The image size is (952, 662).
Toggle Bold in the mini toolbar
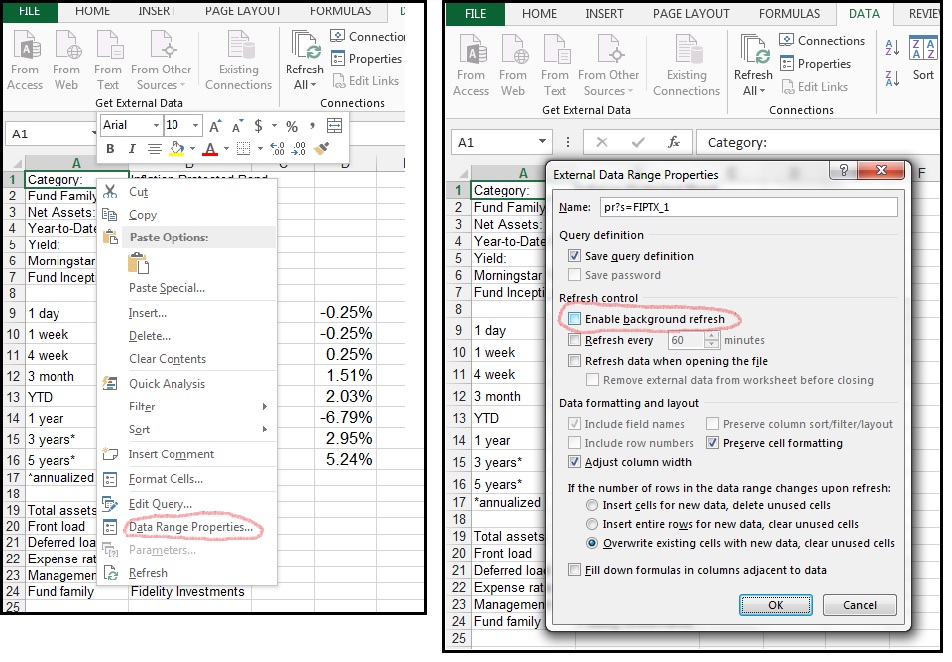pyautogui.click(x=110, y=149)
